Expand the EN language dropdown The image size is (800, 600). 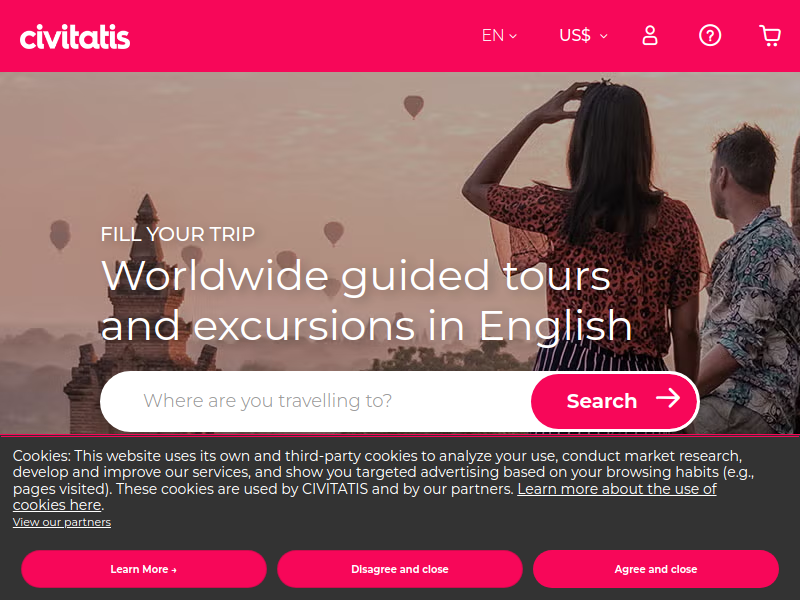499,36
